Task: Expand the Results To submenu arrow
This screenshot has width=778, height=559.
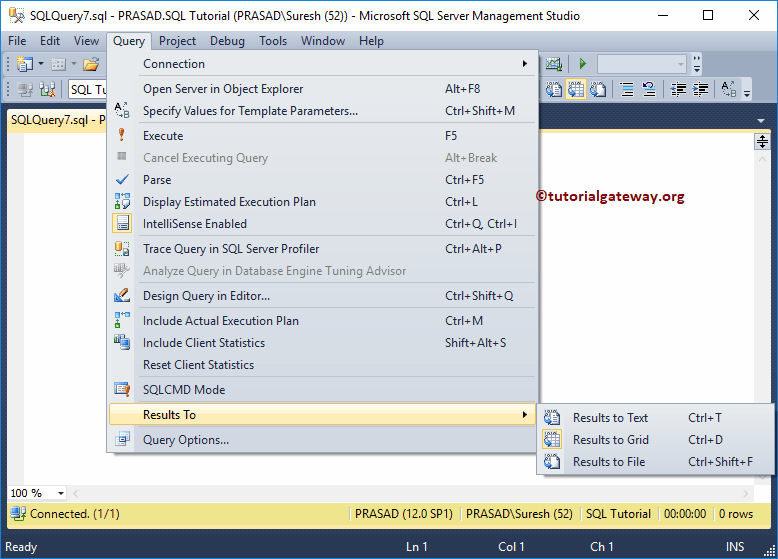Action: pos(524,414)
